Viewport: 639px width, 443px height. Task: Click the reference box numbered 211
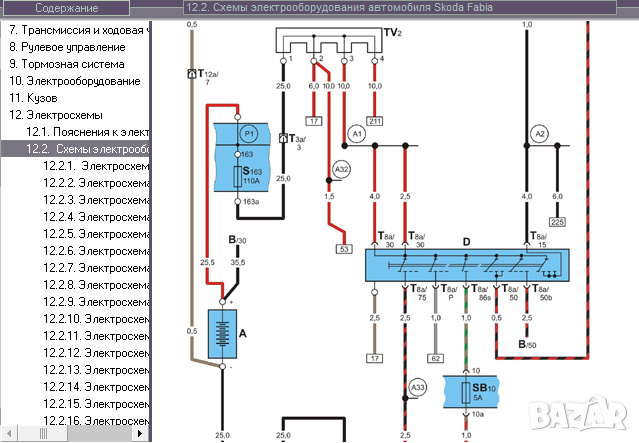[x=375, y=121]
